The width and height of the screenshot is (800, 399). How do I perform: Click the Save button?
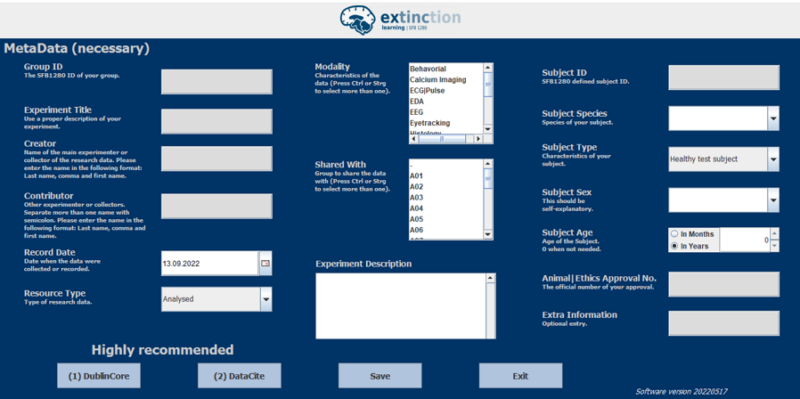click(380, 376)
